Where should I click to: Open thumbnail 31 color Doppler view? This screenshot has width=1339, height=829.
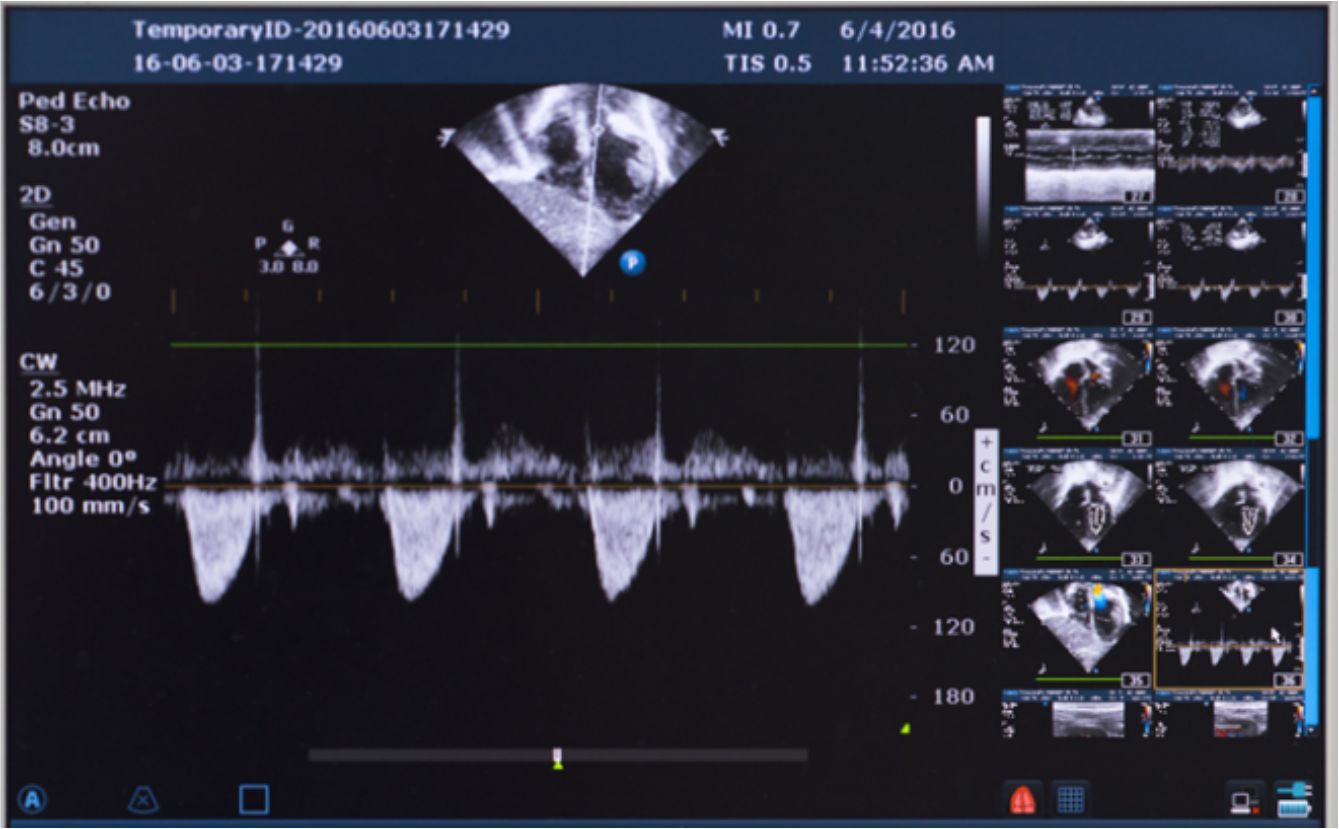[x=1078, y=385]
